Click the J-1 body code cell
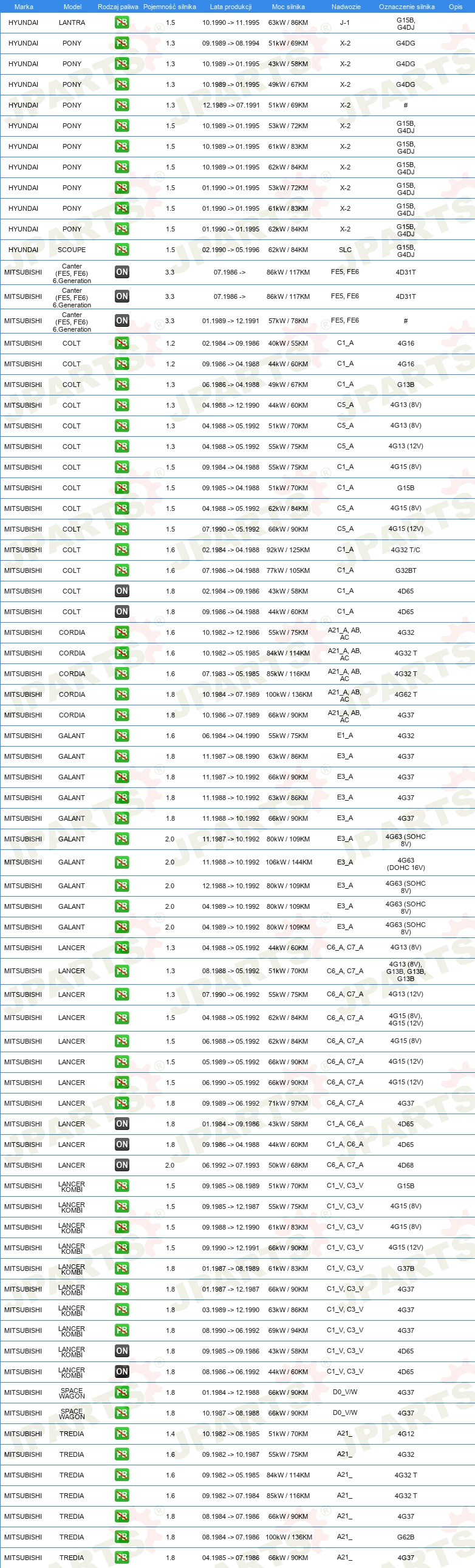Viewport: 475px width, 1568px height. [344, 22]
